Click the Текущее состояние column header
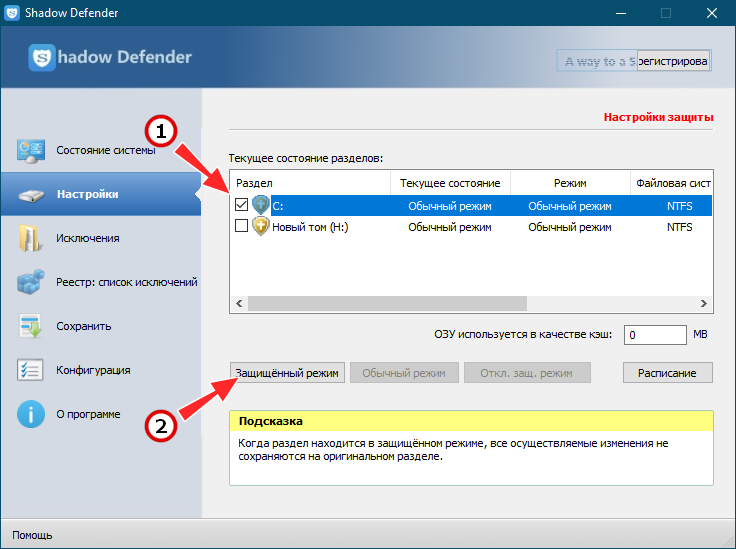 pyautogui.click(x=450, y=183)
